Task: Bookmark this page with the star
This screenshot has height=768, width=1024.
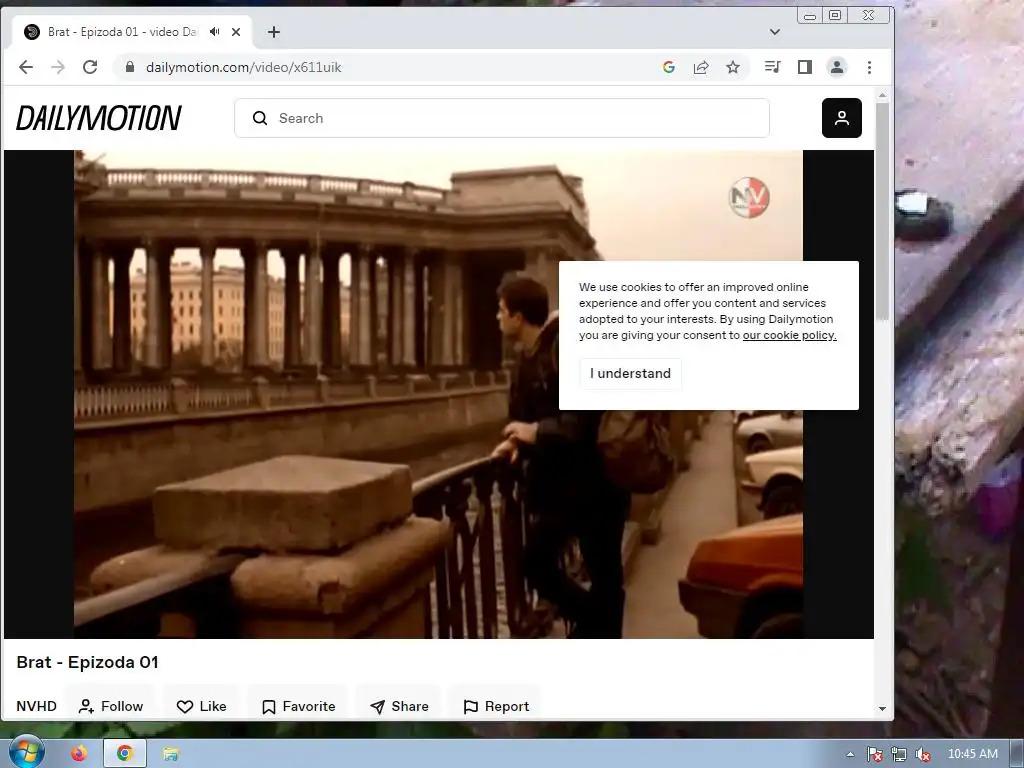Action: [733, 67]
